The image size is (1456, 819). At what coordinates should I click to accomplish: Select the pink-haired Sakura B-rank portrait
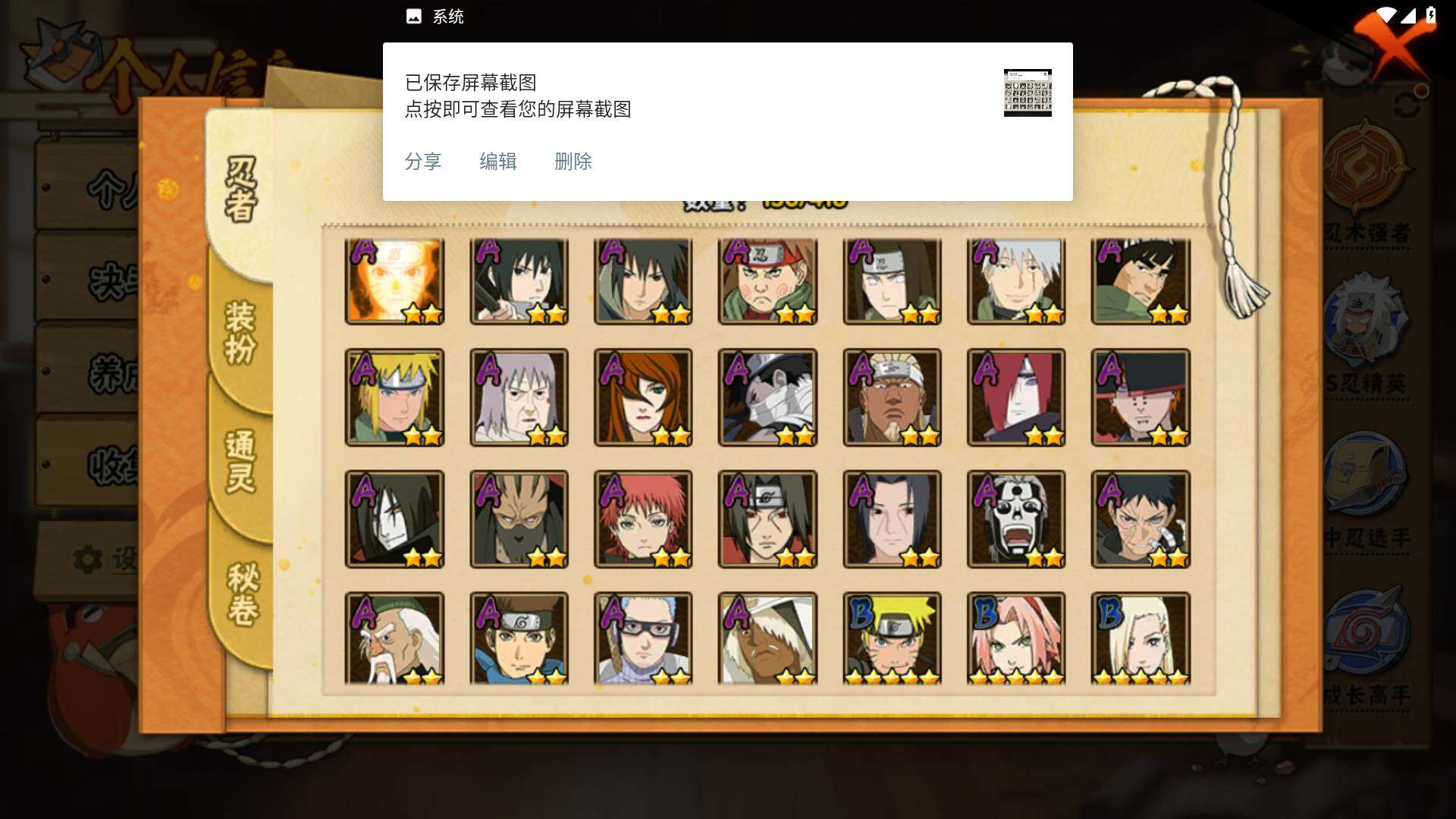[1016, 639]
